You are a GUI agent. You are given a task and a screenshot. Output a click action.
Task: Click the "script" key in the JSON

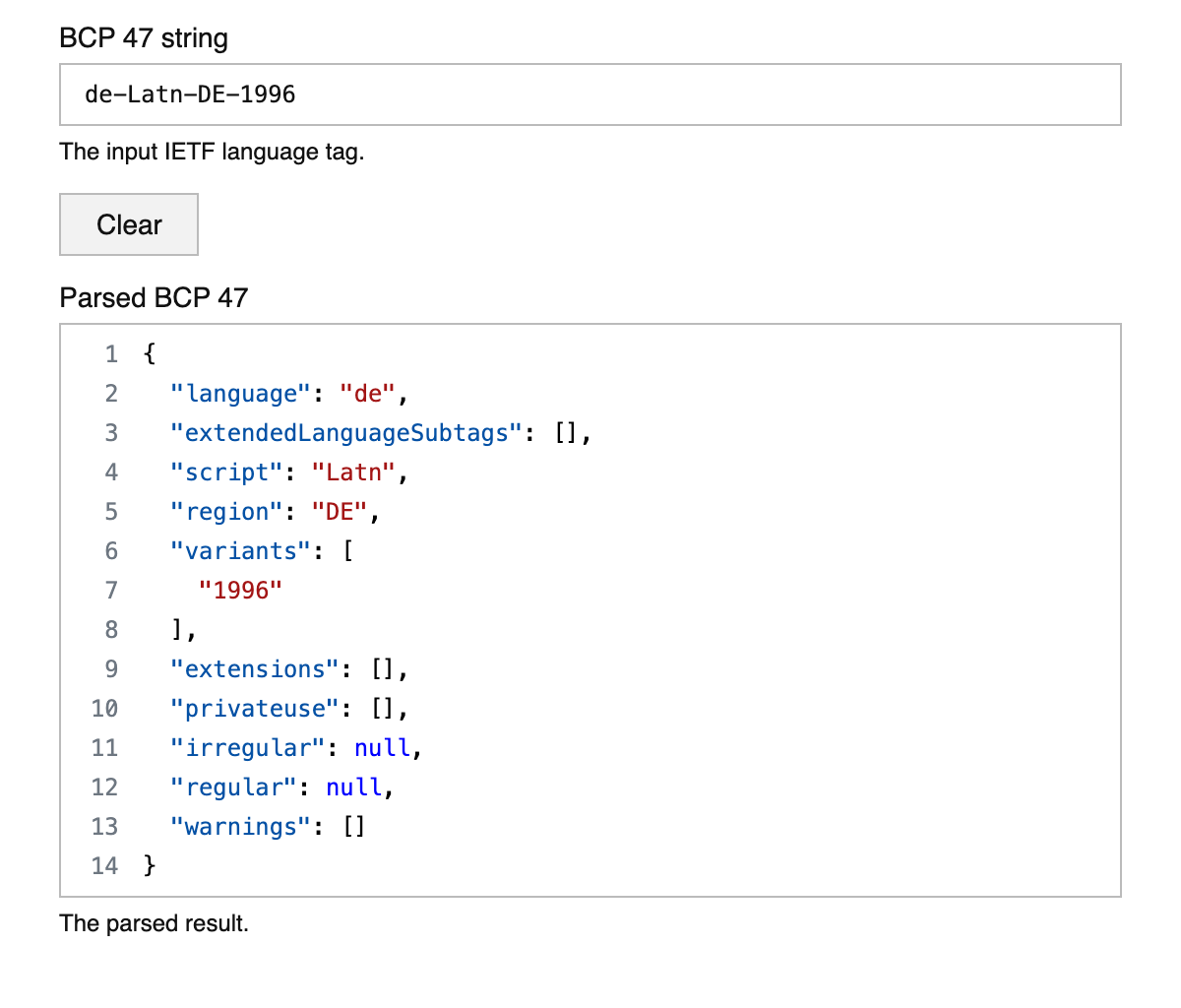(225, 472)
